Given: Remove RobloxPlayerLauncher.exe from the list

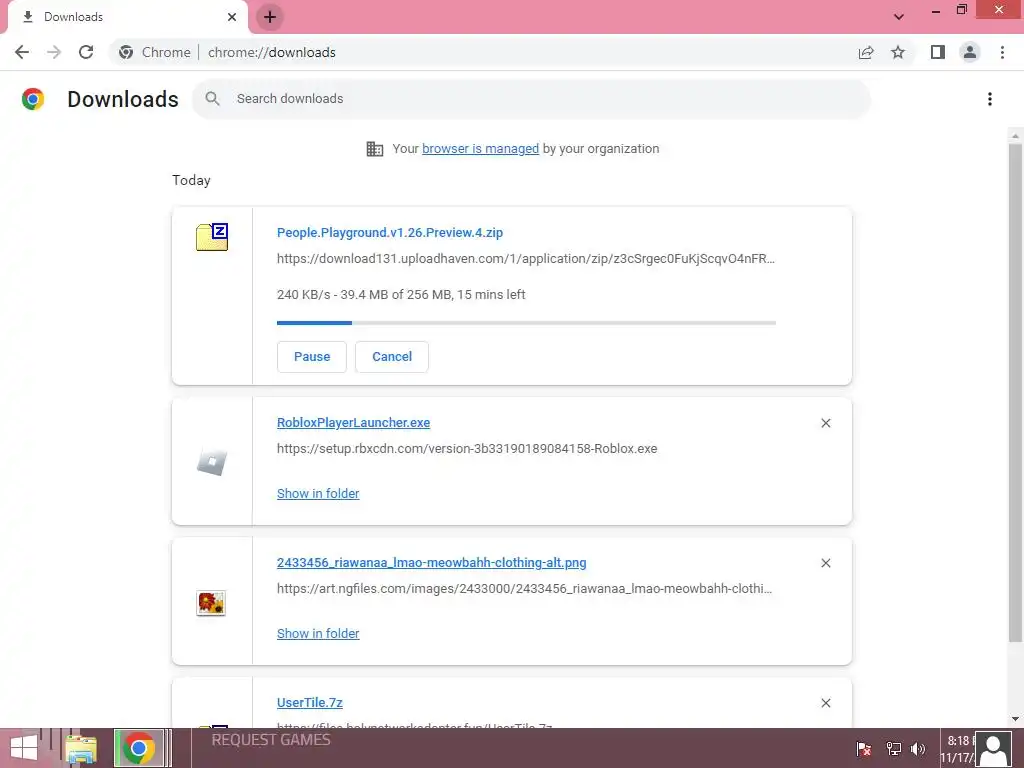Looking at the screenshot, I should (825, 423).
